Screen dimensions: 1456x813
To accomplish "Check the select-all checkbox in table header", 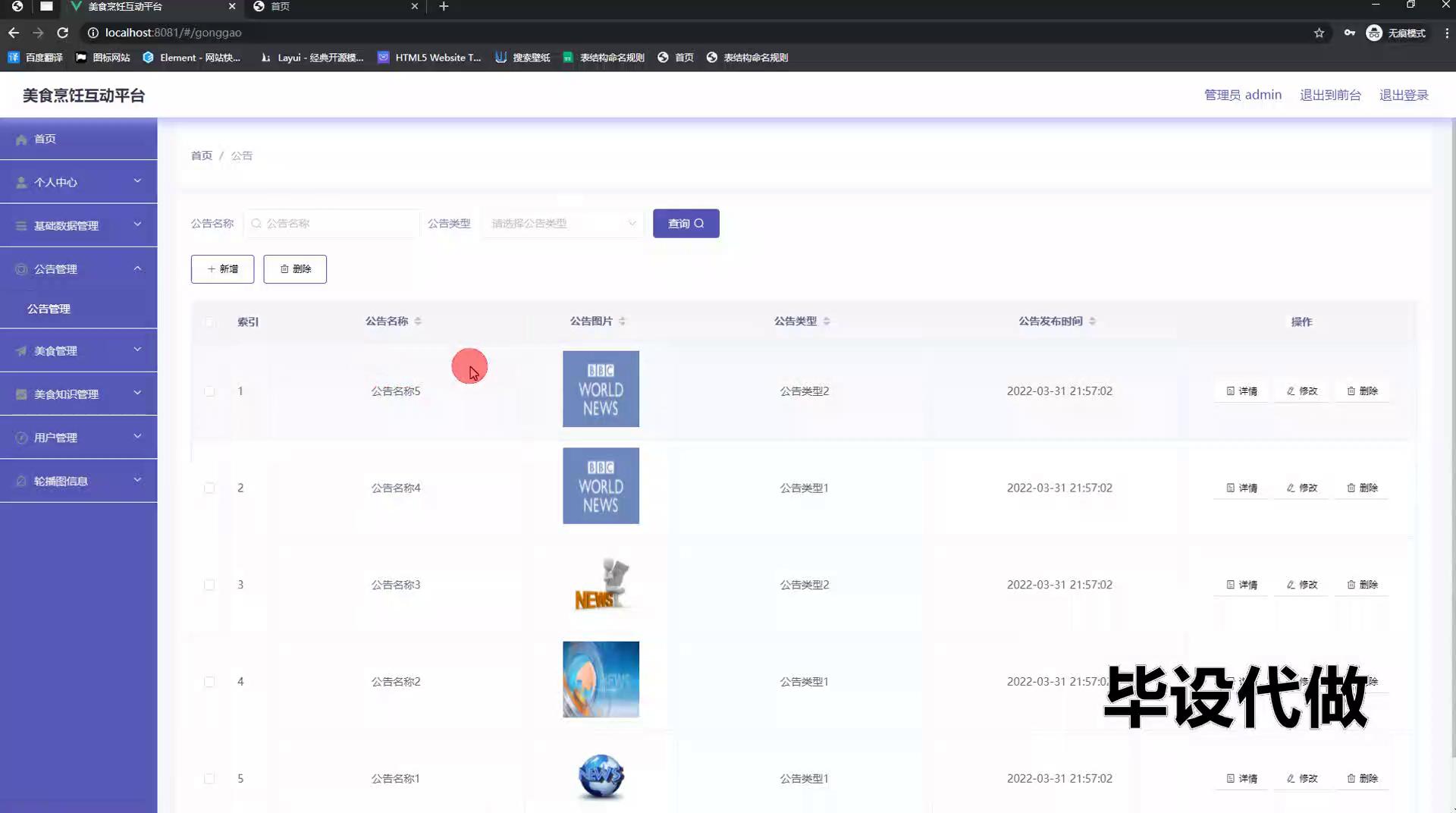I will click(209, 322).
